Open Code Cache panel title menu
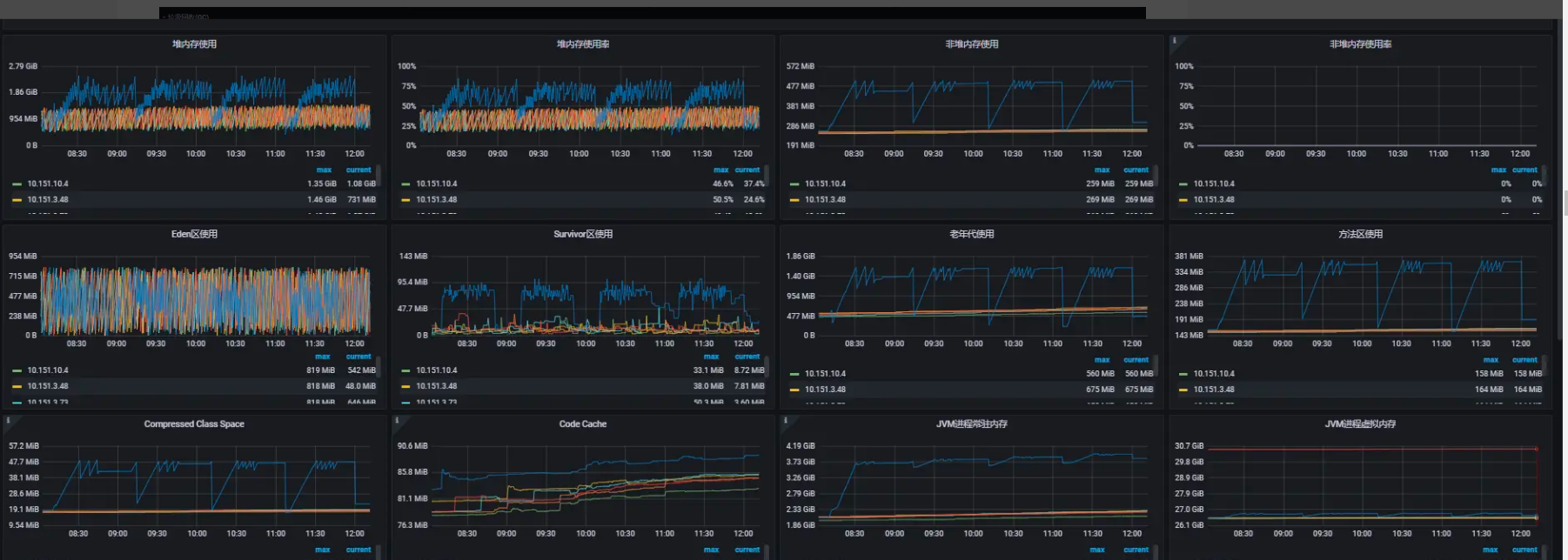1568x560 pixels. [583, 424]
